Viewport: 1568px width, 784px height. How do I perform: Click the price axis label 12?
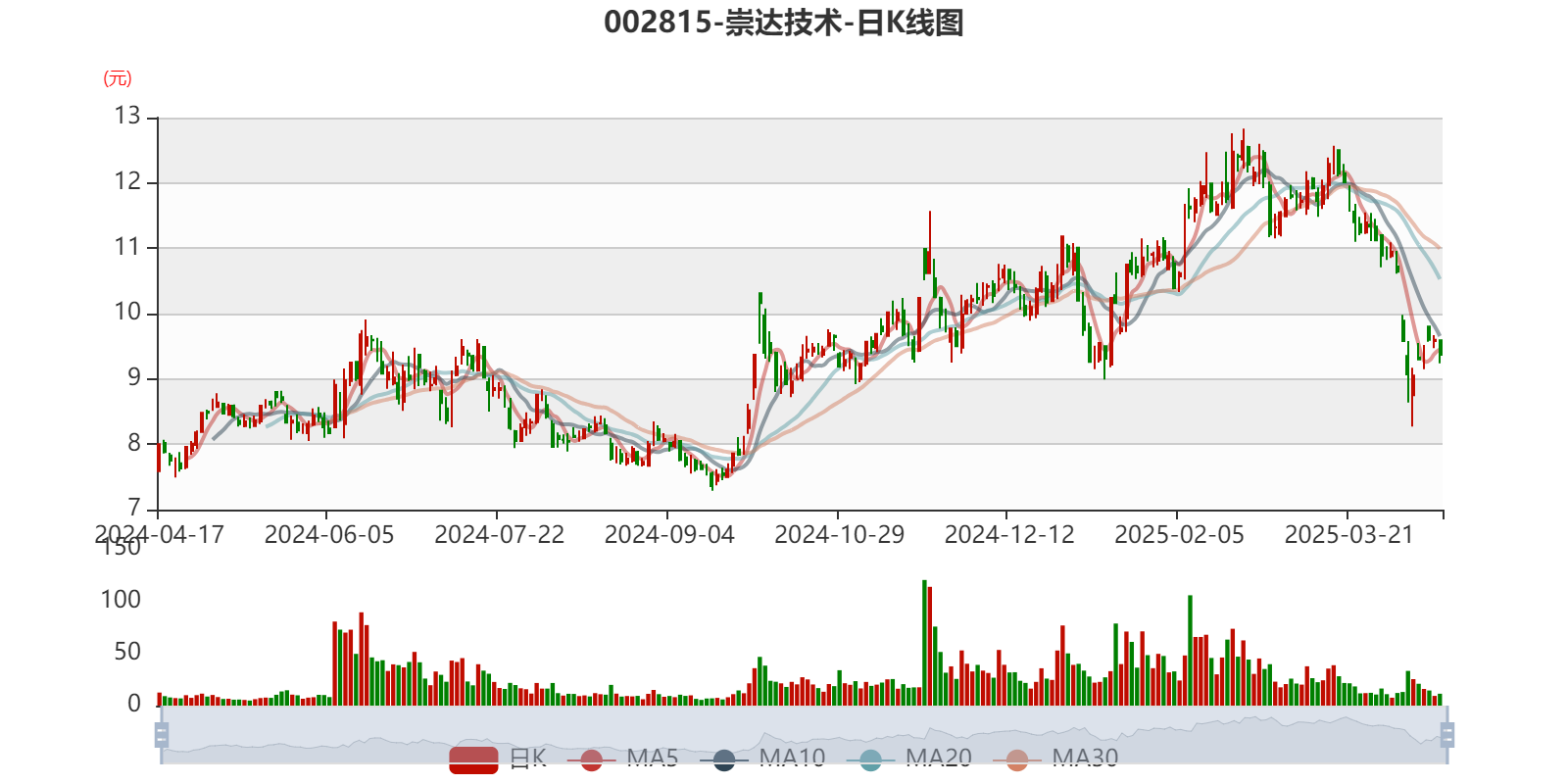coord(127,181)
